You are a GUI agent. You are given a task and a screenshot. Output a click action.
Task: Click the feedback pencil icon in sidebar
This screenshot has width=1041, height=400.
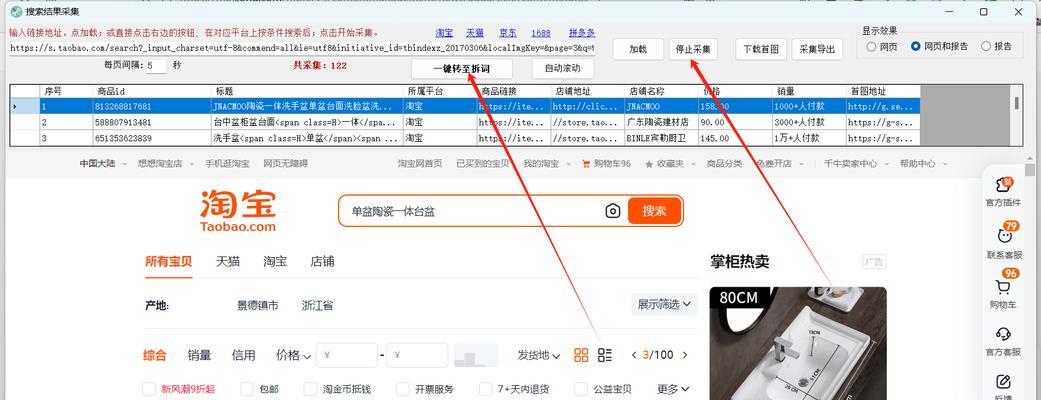coord(1003,382)
